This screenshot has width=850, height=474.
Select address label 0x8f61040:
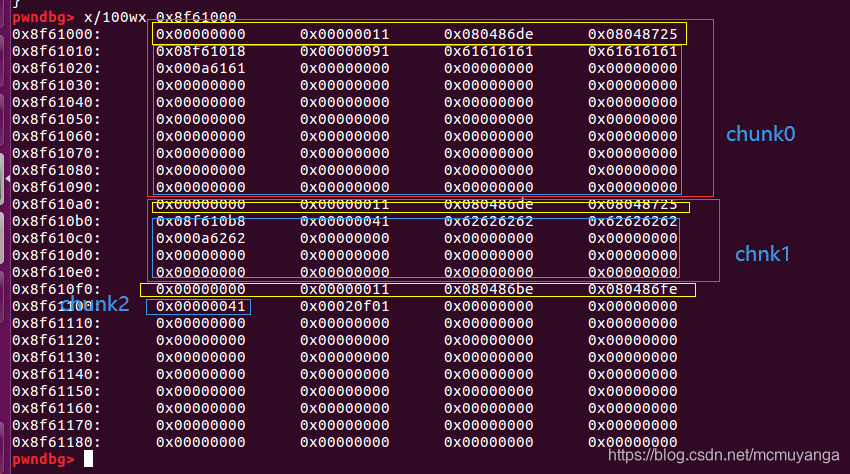tap(56, 103)
